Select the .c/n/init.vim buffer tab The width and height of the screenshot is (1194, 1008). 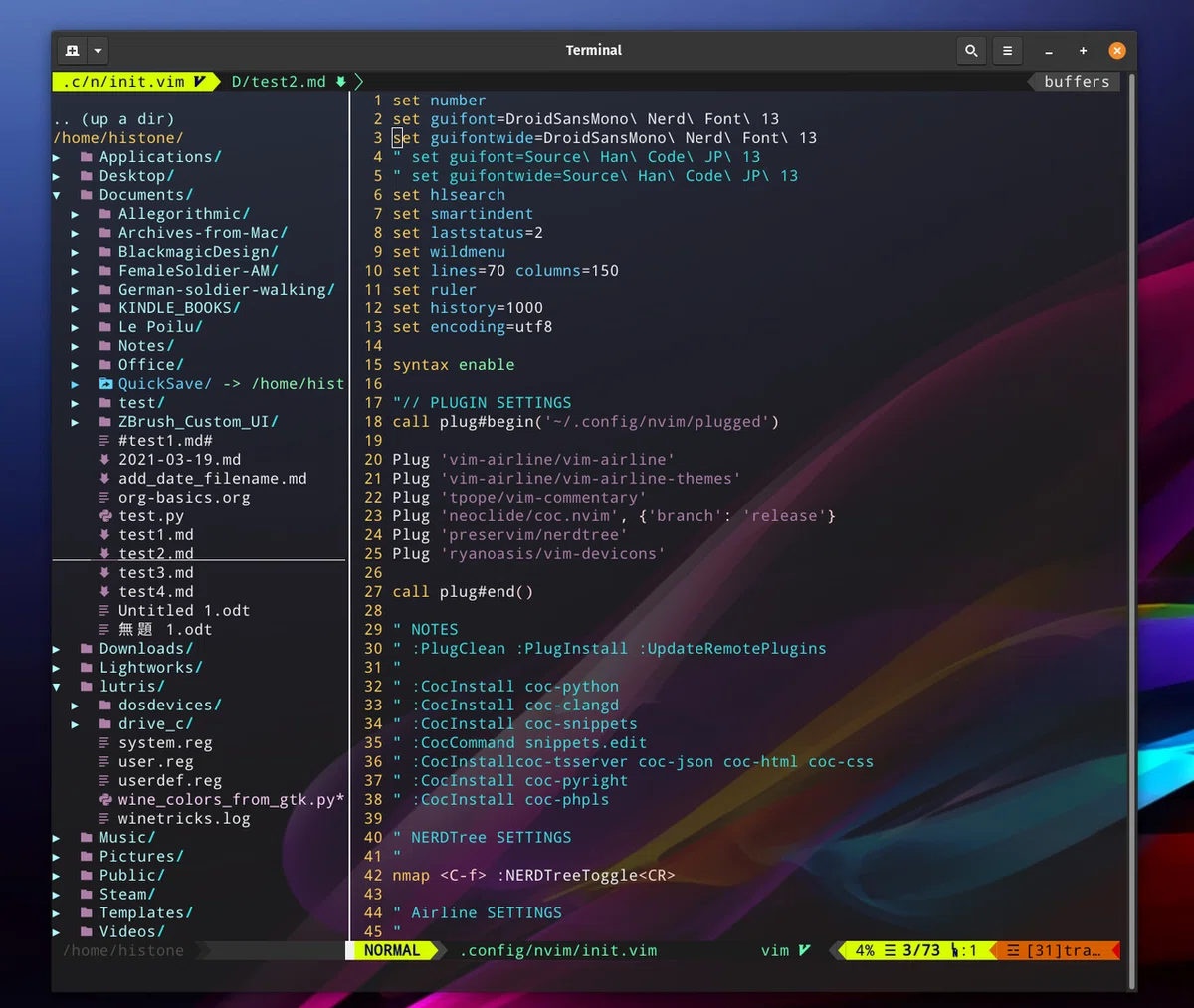pyautogui.click(x=135, y=82)
